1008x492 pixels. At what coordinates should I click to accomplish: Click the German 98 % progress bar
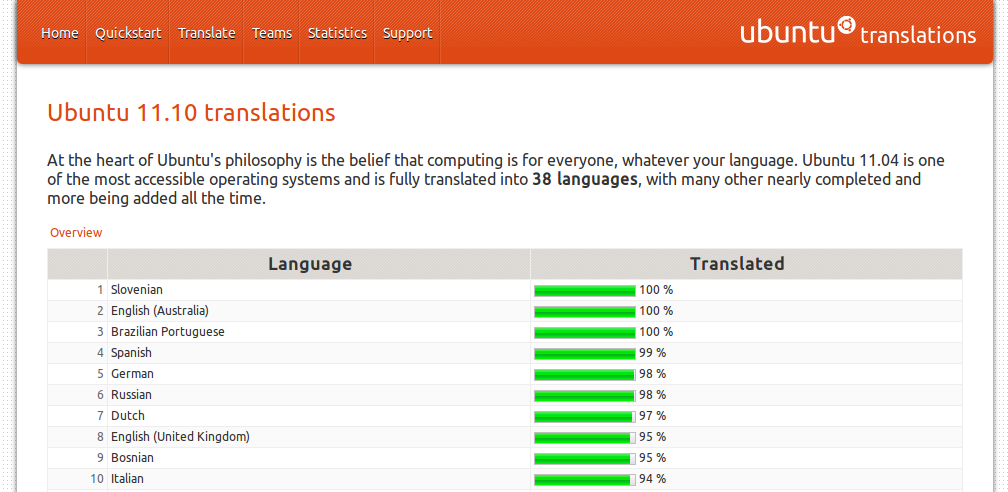pos(585,374)
